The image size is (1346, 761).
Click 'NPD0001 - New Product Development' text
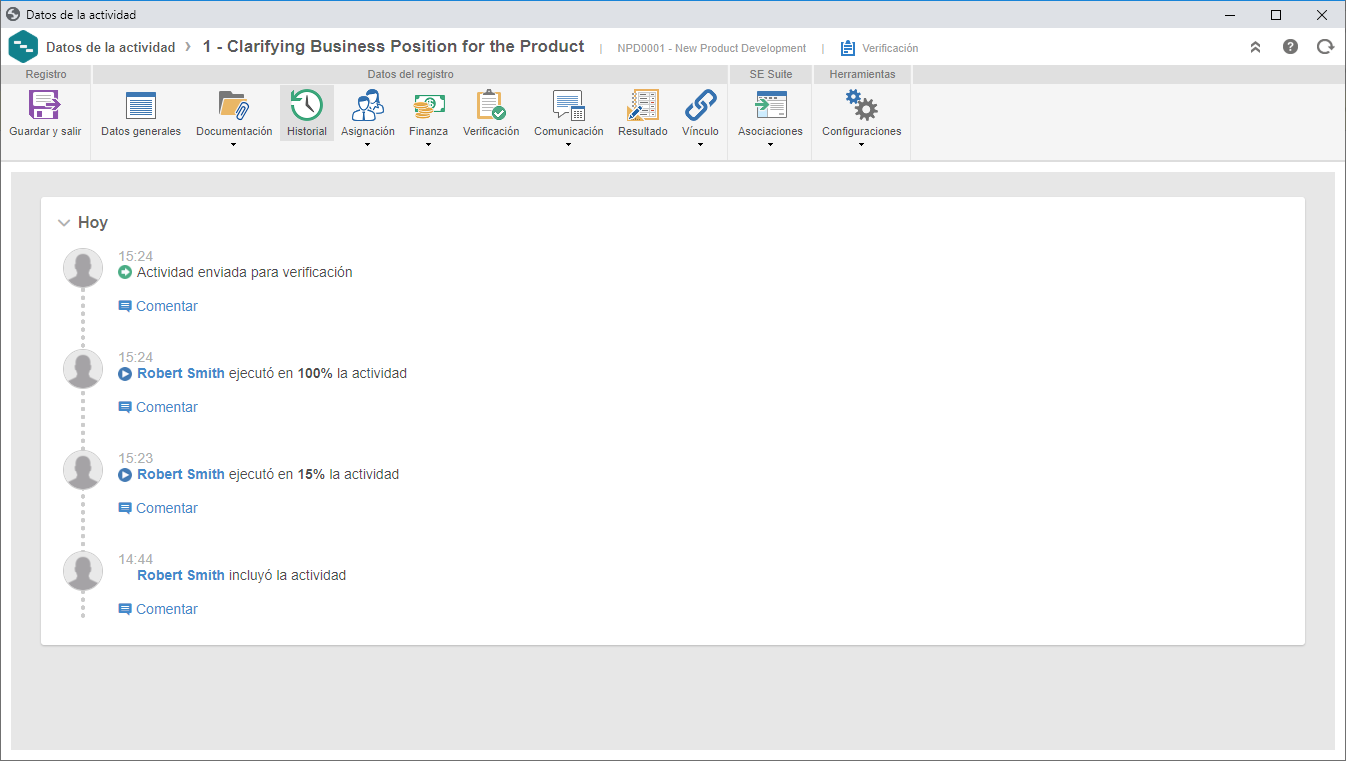[712, 48]
